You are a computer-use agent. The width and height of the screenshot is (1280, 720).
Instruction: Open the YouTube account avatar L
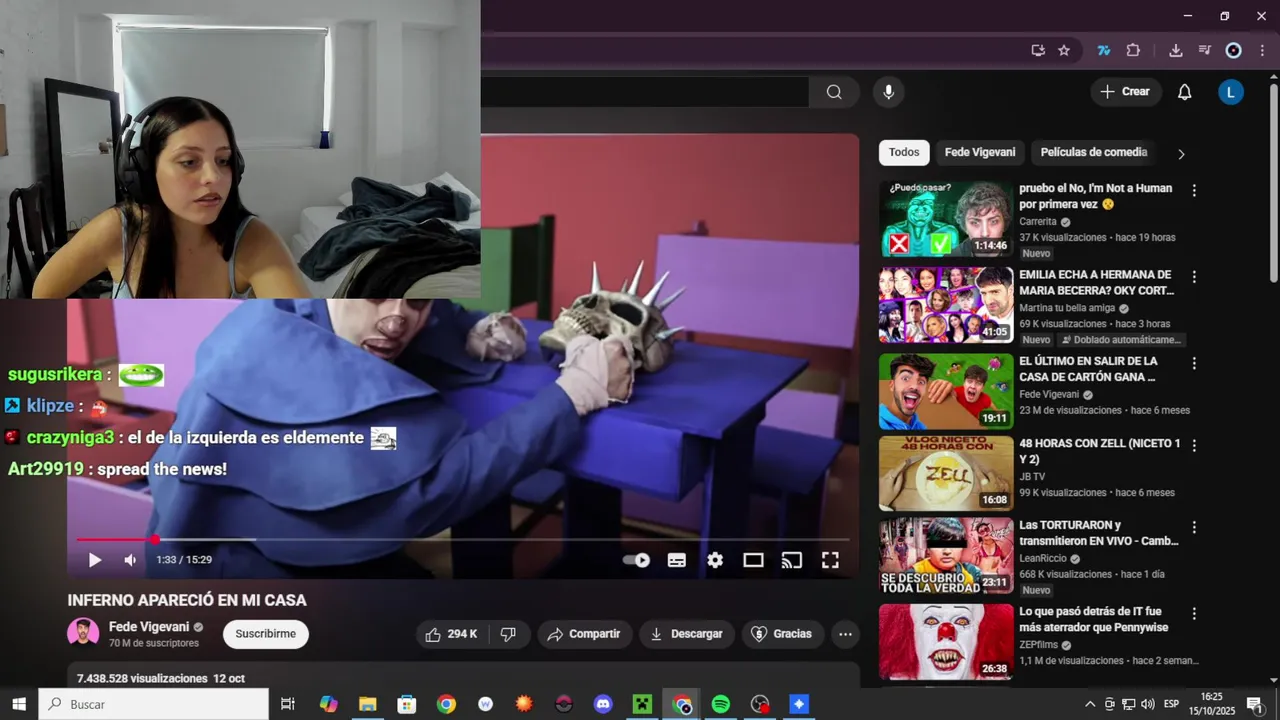pos(1231,92)
